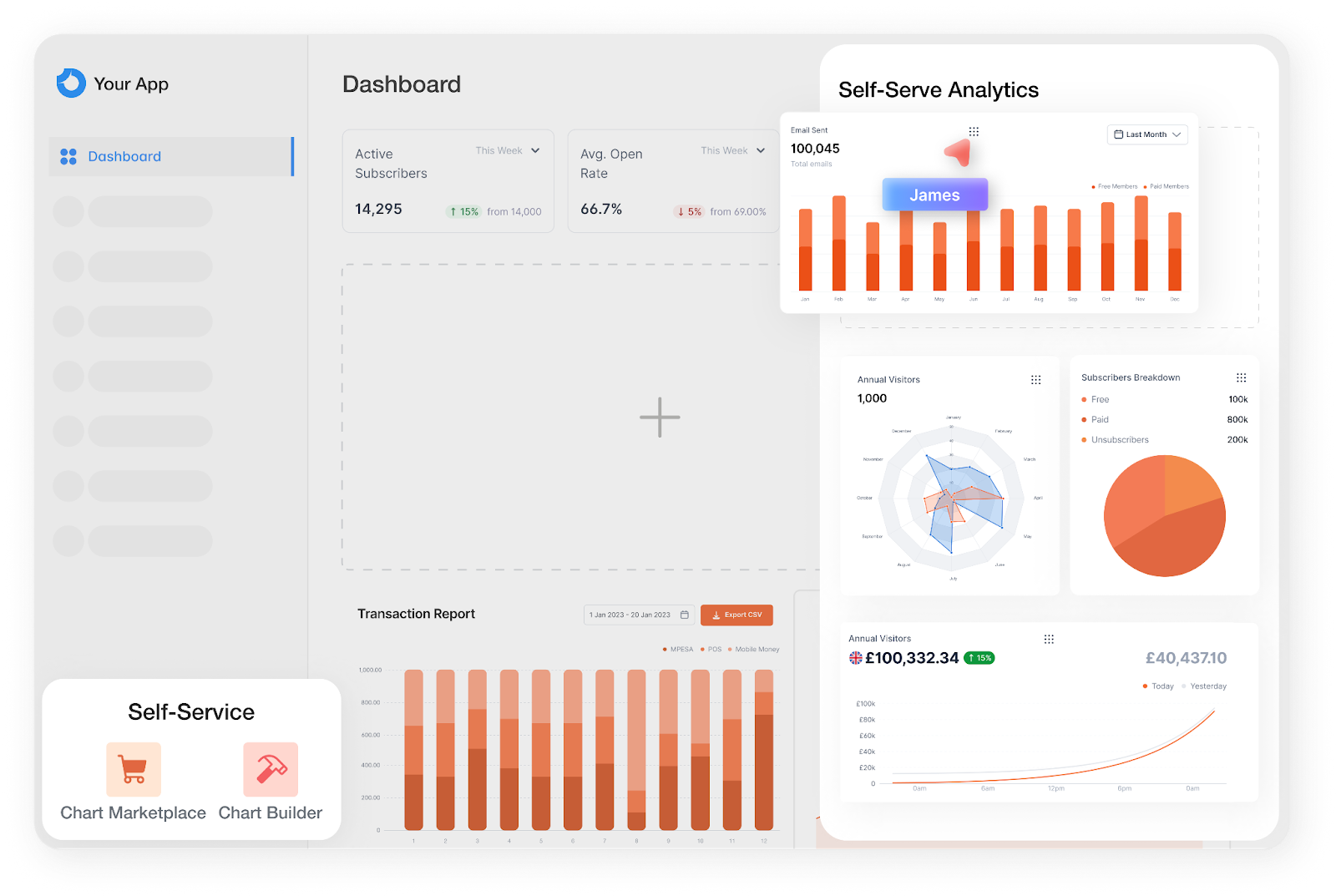Screen dimensions: 1336x896
Task: Click the James cursor label
Action: click(935, 195)
